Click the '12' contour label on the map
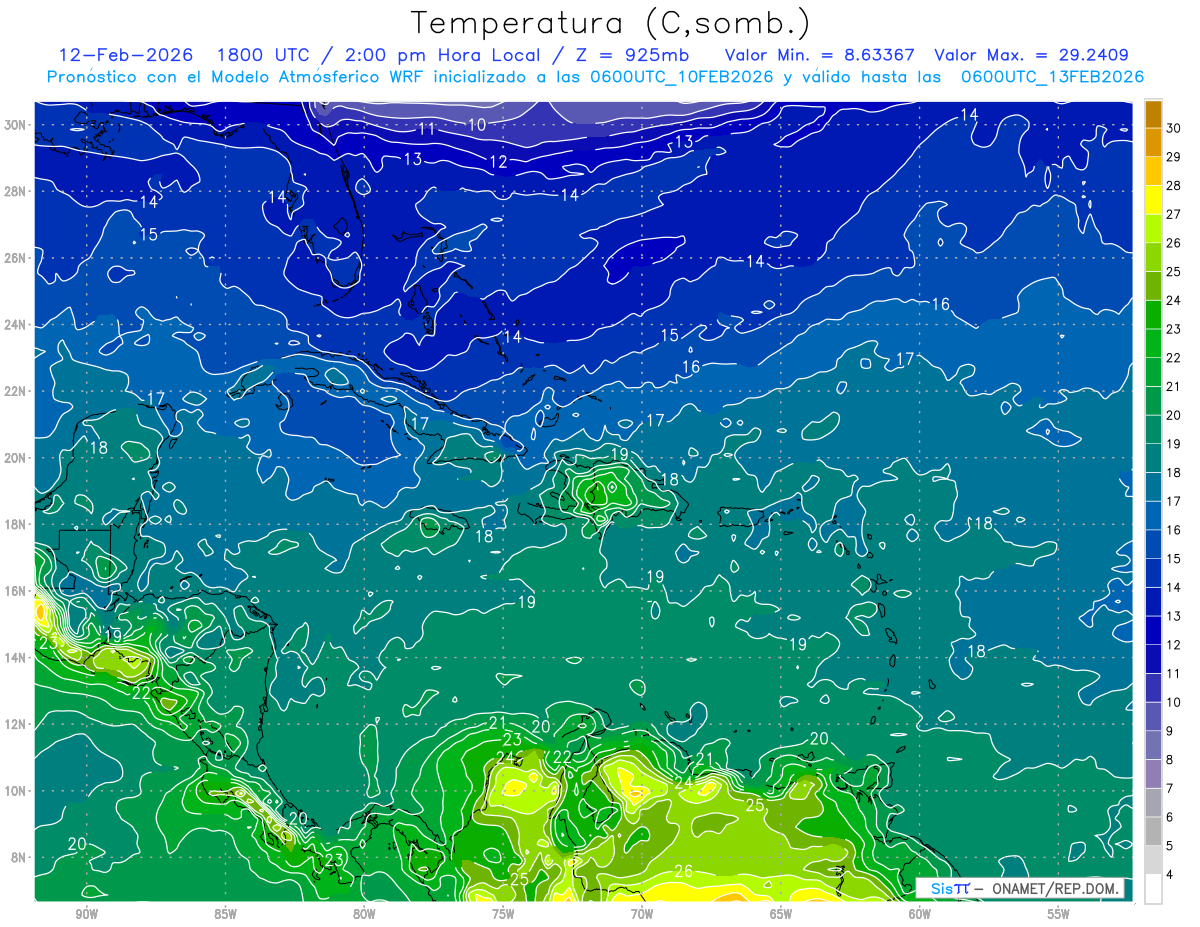Image resolution: width=1200 pixels, height=927 pixels. click(x=498, y=162)
